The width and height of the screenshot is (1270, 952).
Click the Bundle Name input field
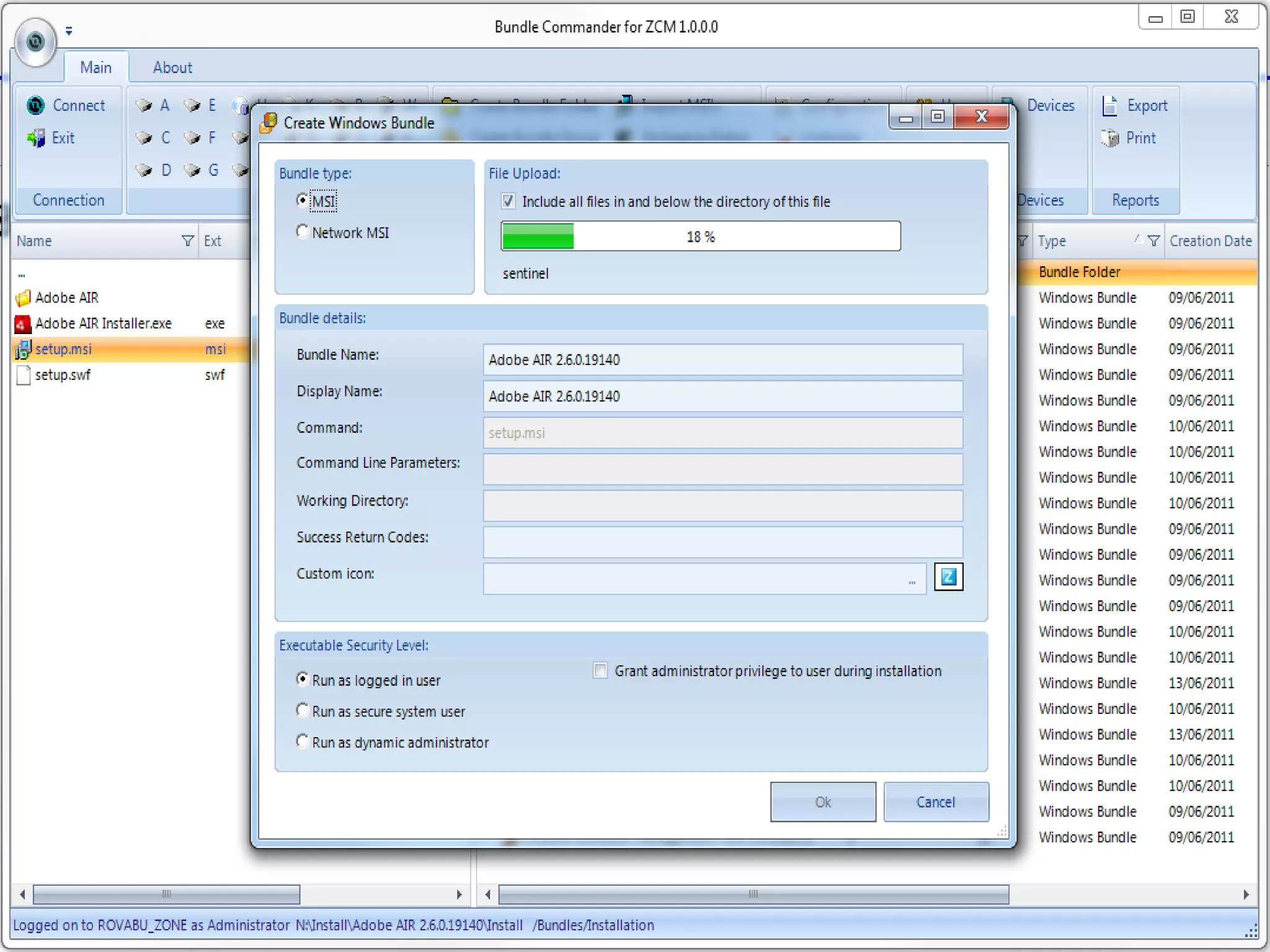[722, 359]
